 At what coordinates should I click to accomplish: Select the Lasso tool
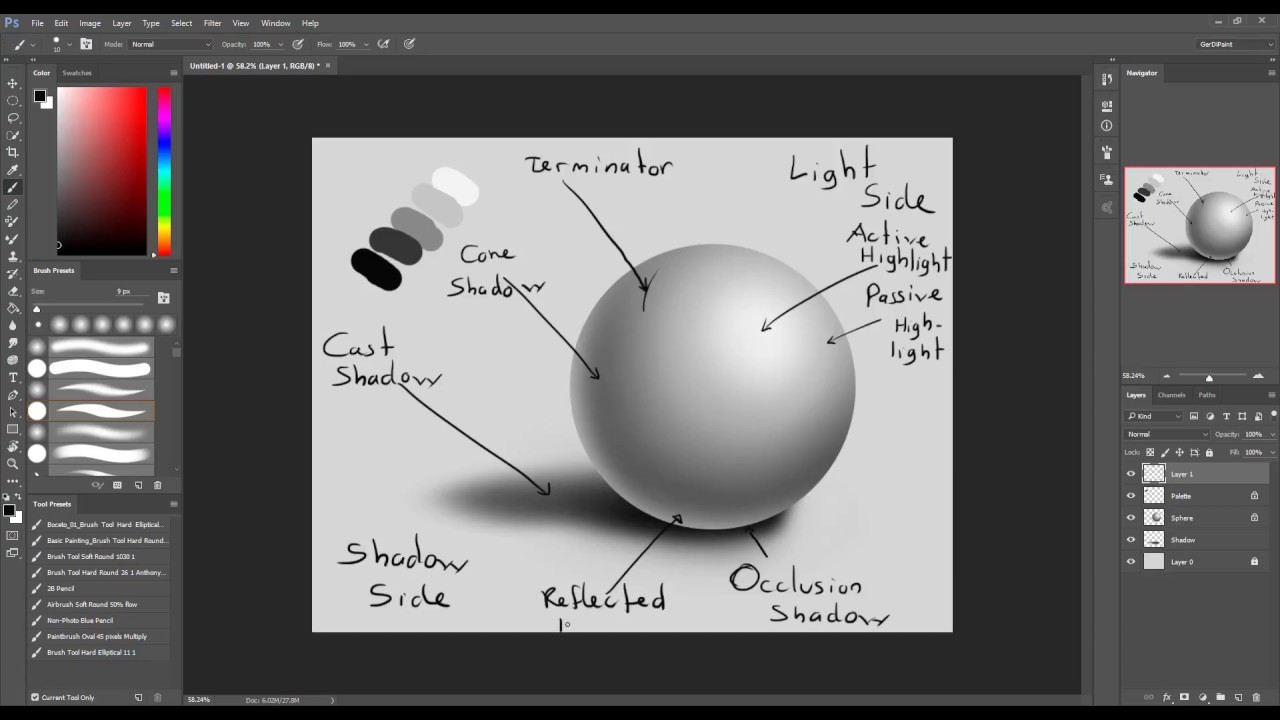(x=13, y=118)
